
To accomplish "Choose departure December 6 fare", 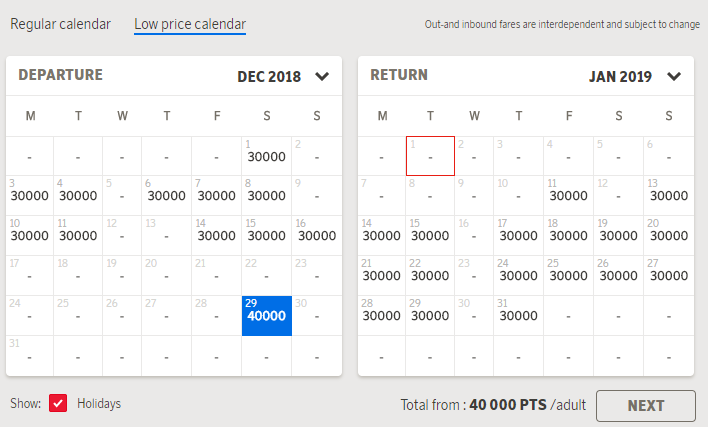I will (166, 196).
